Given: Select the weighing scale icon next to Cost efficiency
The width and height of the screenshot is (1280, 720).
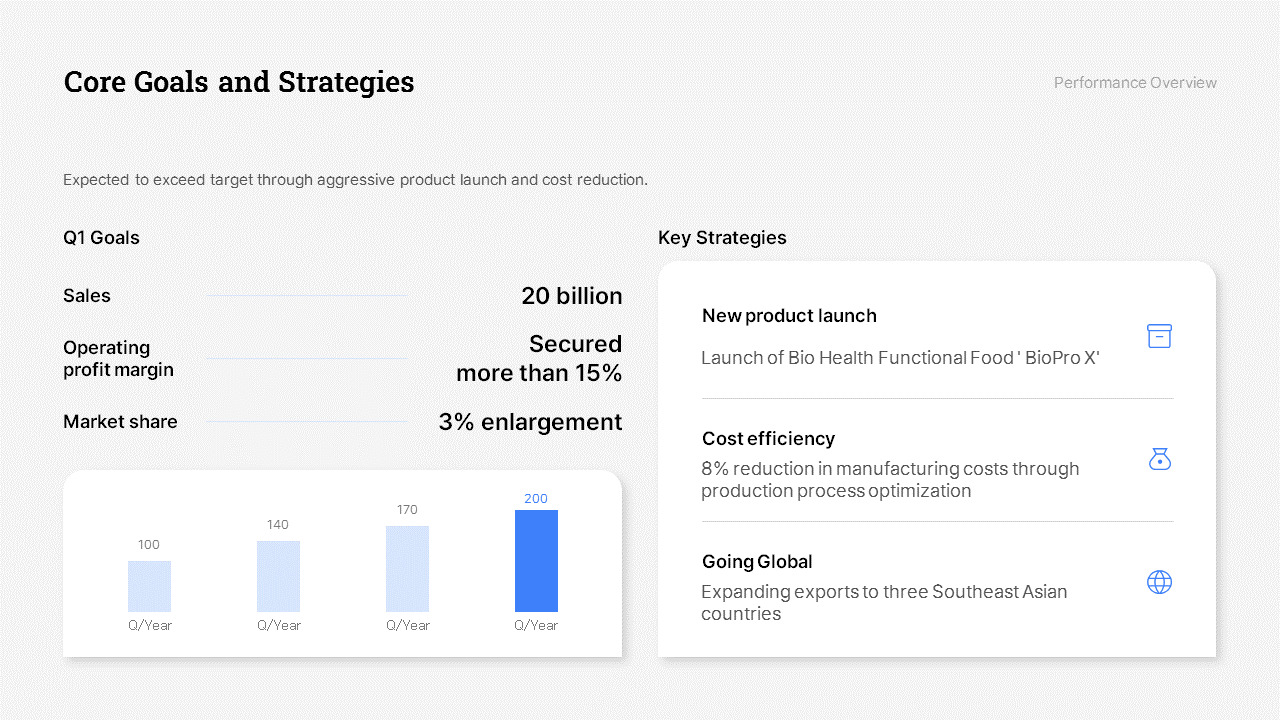Looking at the screenshot, I should point(1159,458).
